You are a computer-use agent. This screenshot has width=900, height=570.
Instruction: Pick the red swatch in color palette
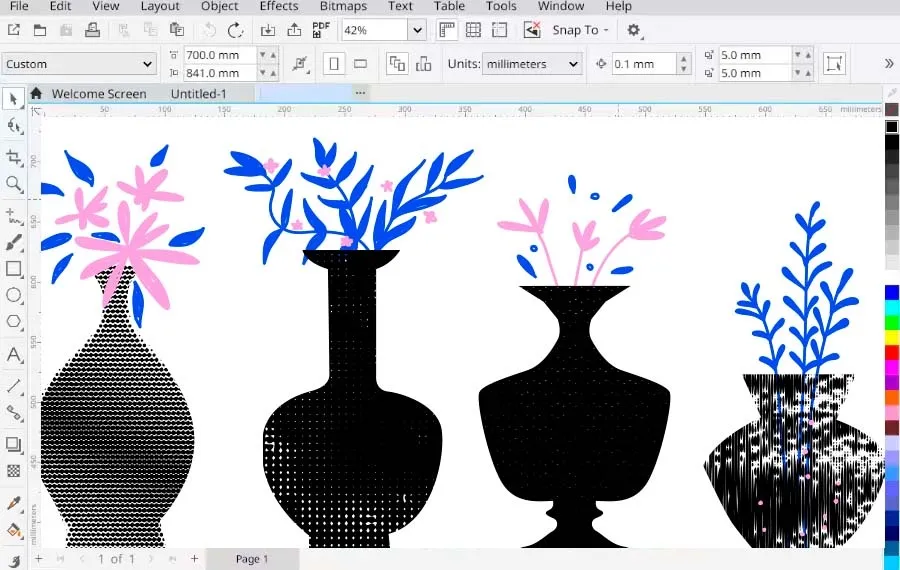tap(892, 353)
